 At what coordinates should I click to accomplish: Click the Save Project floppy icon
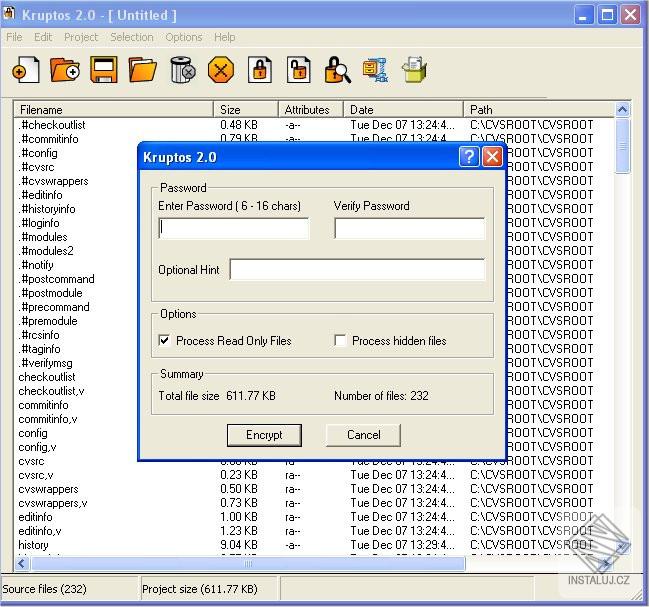tap(103, 70)
